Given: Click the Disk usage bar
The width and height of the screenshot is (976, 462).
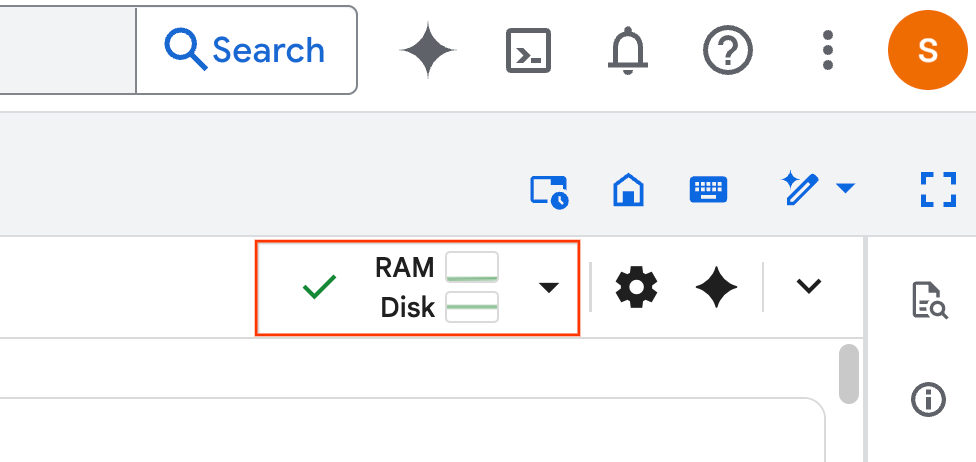Looking at the screenshot, I should tap(472, 307).
